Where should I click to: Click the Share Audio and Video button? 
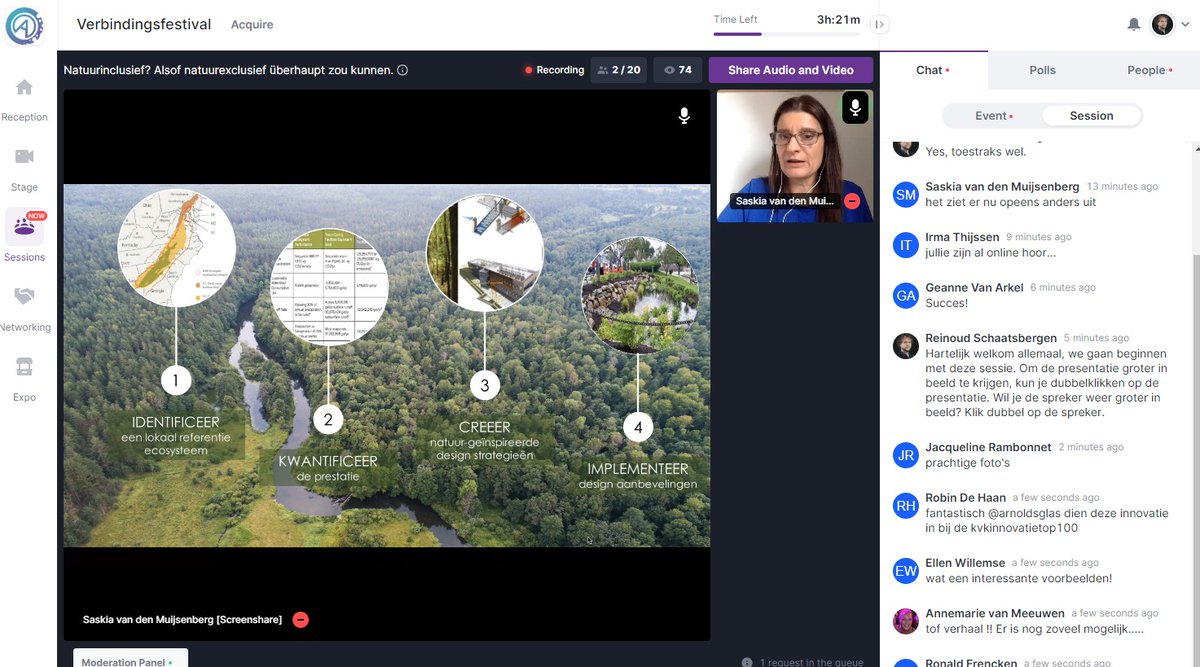(x=787, y=70)
